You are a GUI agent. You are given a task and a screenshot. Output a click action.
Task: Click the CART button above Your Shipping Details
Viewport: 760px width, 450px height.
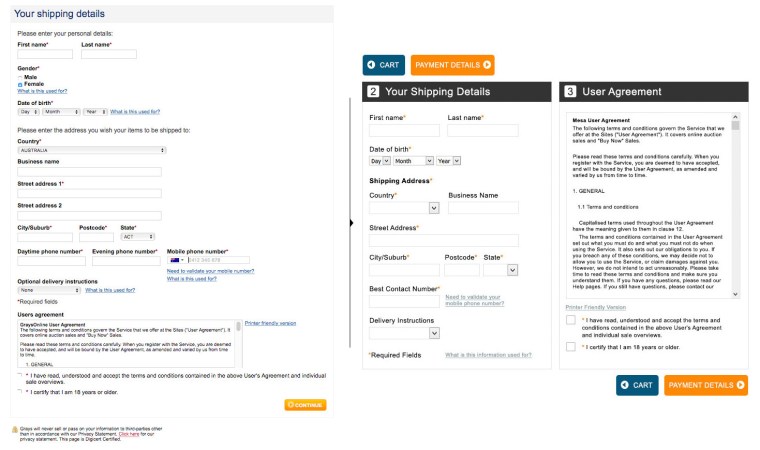point(383,65)
